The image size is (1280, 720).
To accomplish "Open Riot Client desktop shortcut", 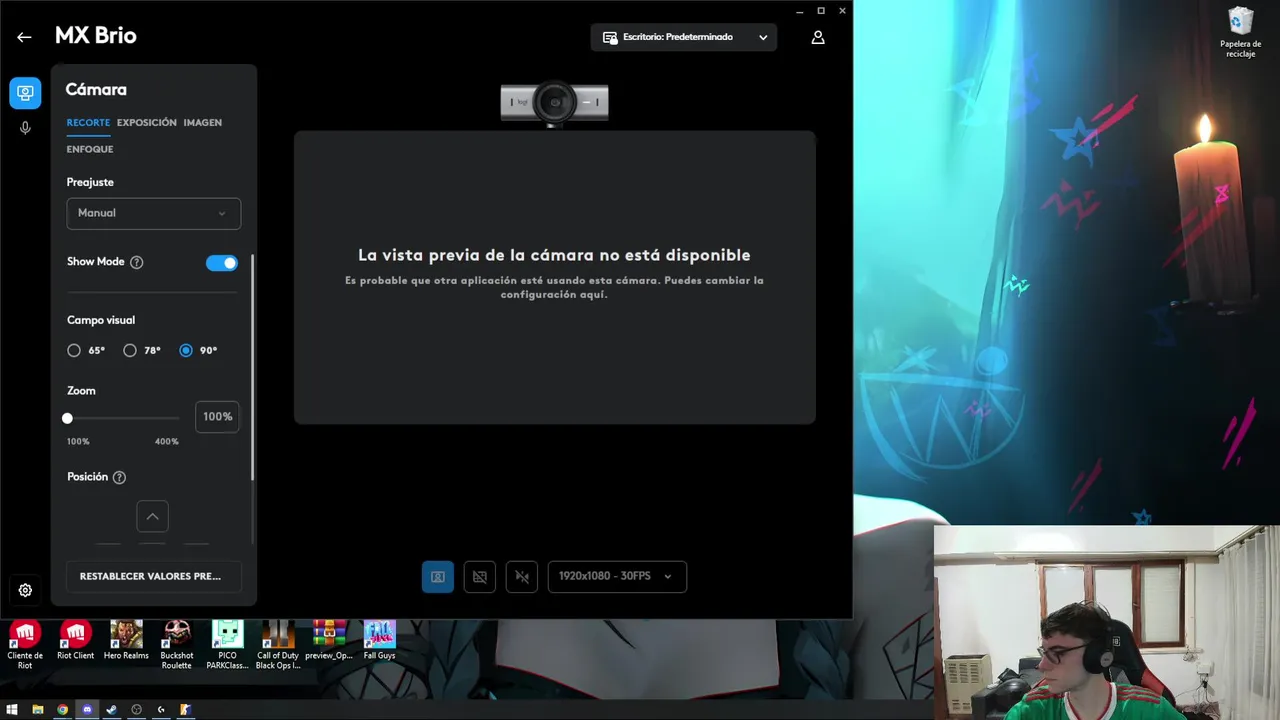I will [x=75, y=641].
